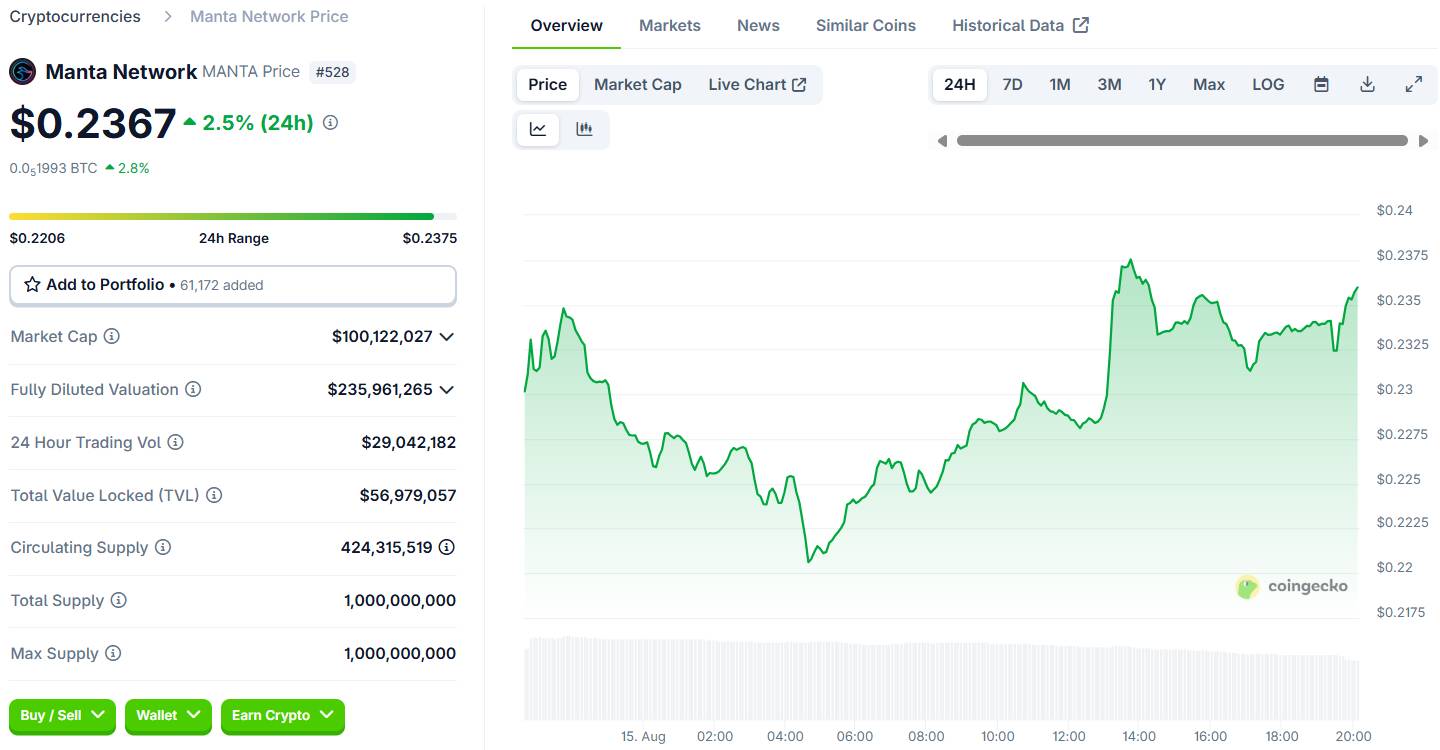
Task: Select the 3M time range
Action: pos(1109,85)
